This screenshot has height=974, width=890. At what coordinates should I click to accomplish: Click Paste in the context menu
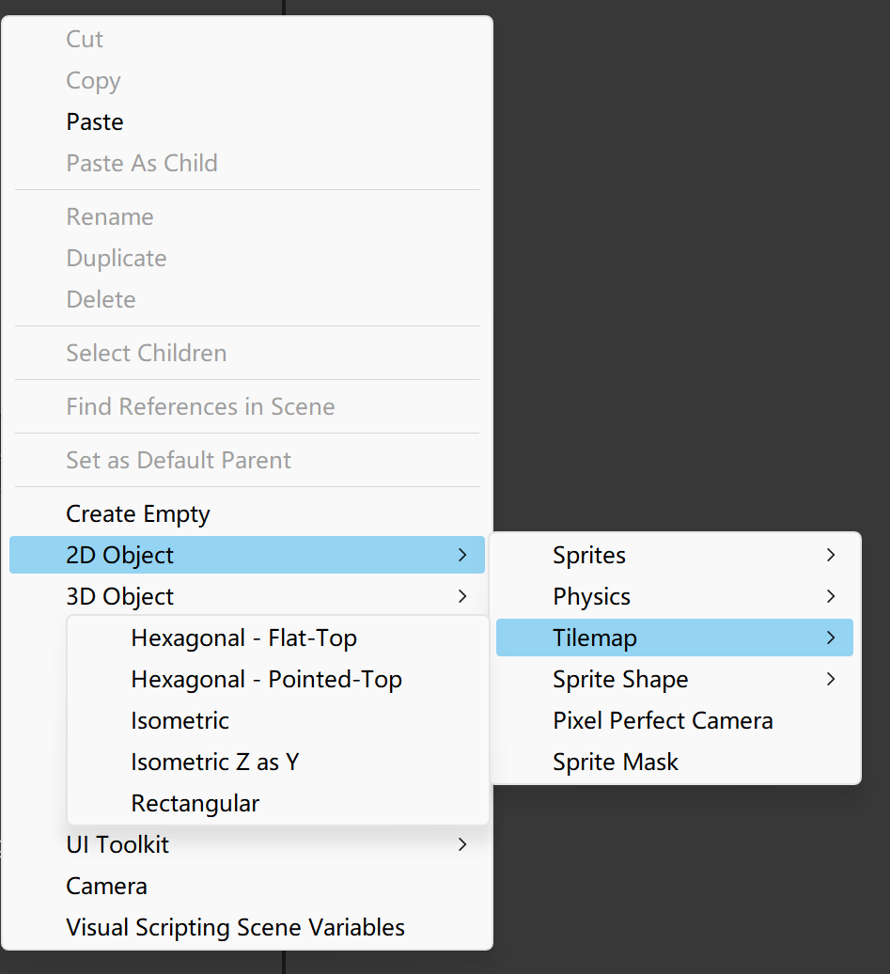[x=95, y=122]
